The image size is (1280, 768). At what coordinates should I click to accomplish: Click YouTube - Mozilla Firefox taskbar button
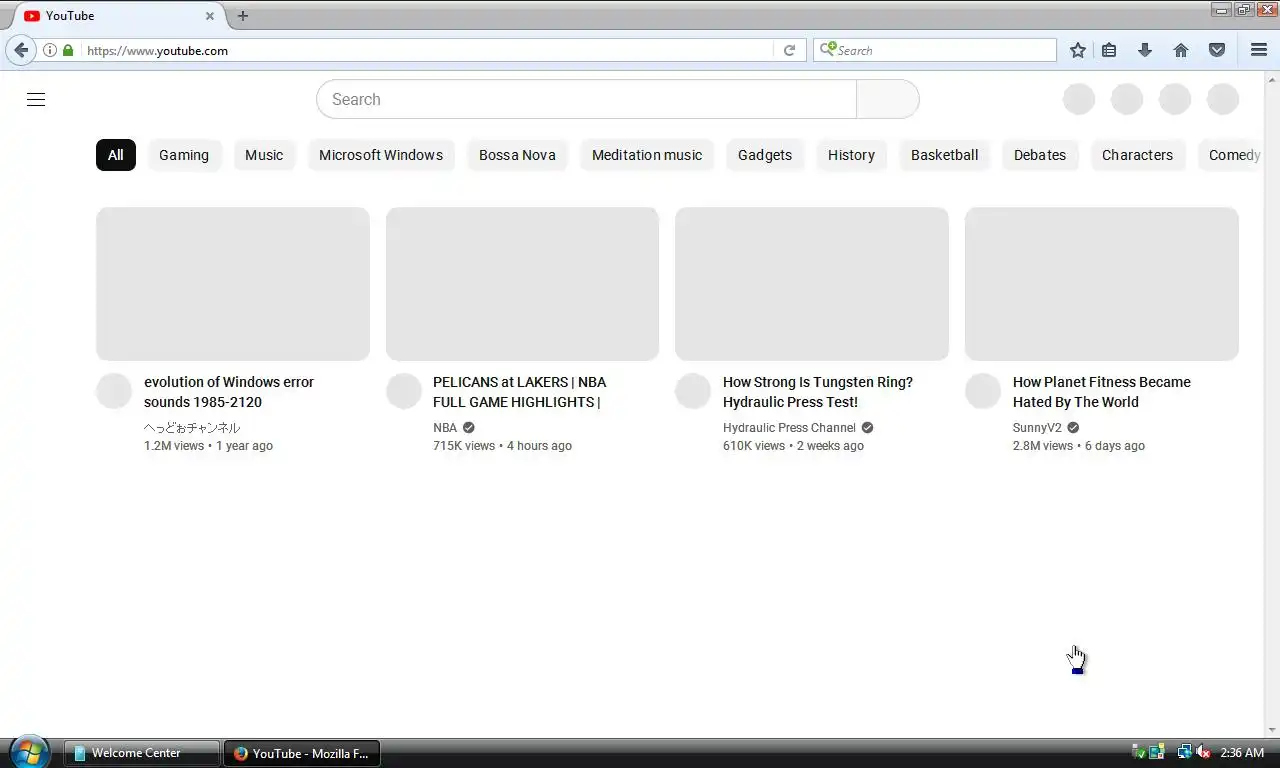[x=302, y=753]
